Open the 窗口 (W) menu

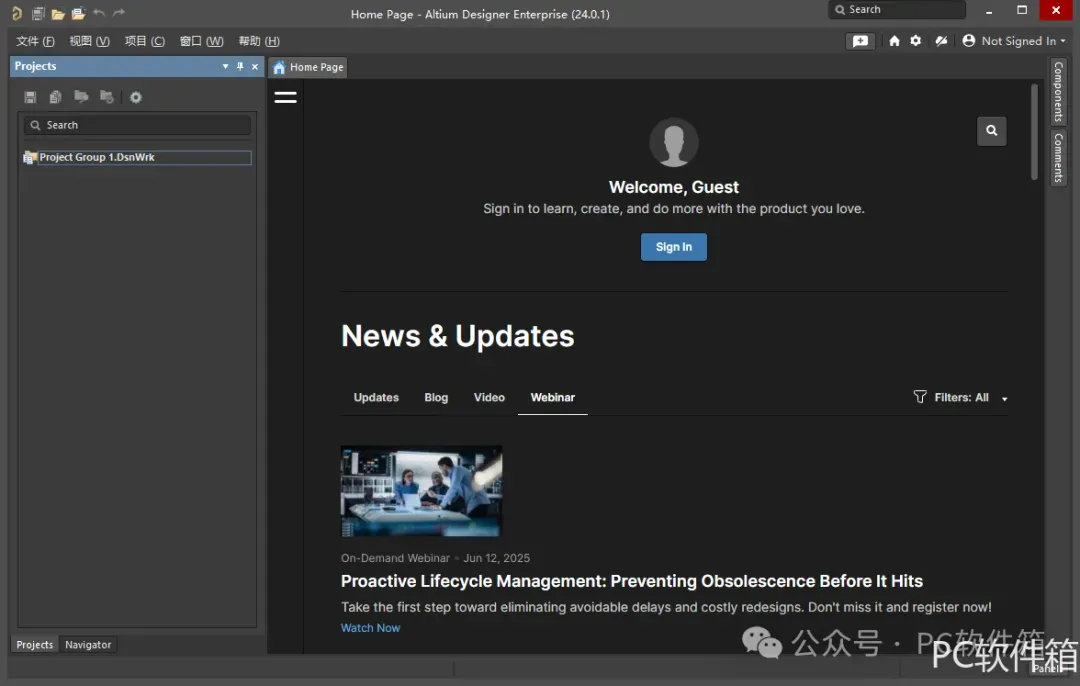pos(201,41)
